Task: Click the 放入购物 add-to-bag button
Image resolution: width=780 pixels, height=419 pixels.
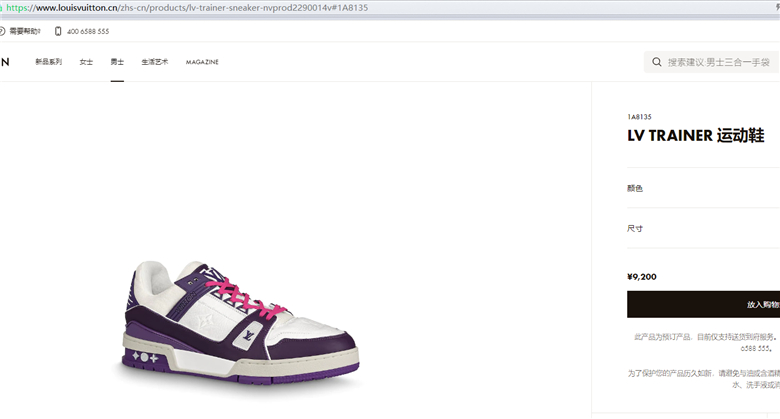Action: click(703, 304)
